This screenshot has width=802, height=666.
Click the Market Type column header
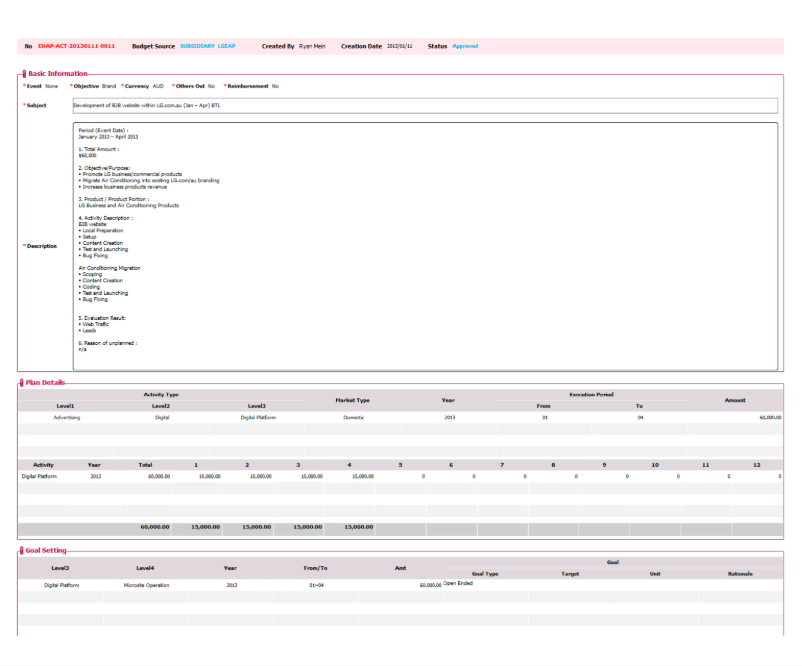pos(355,400)
